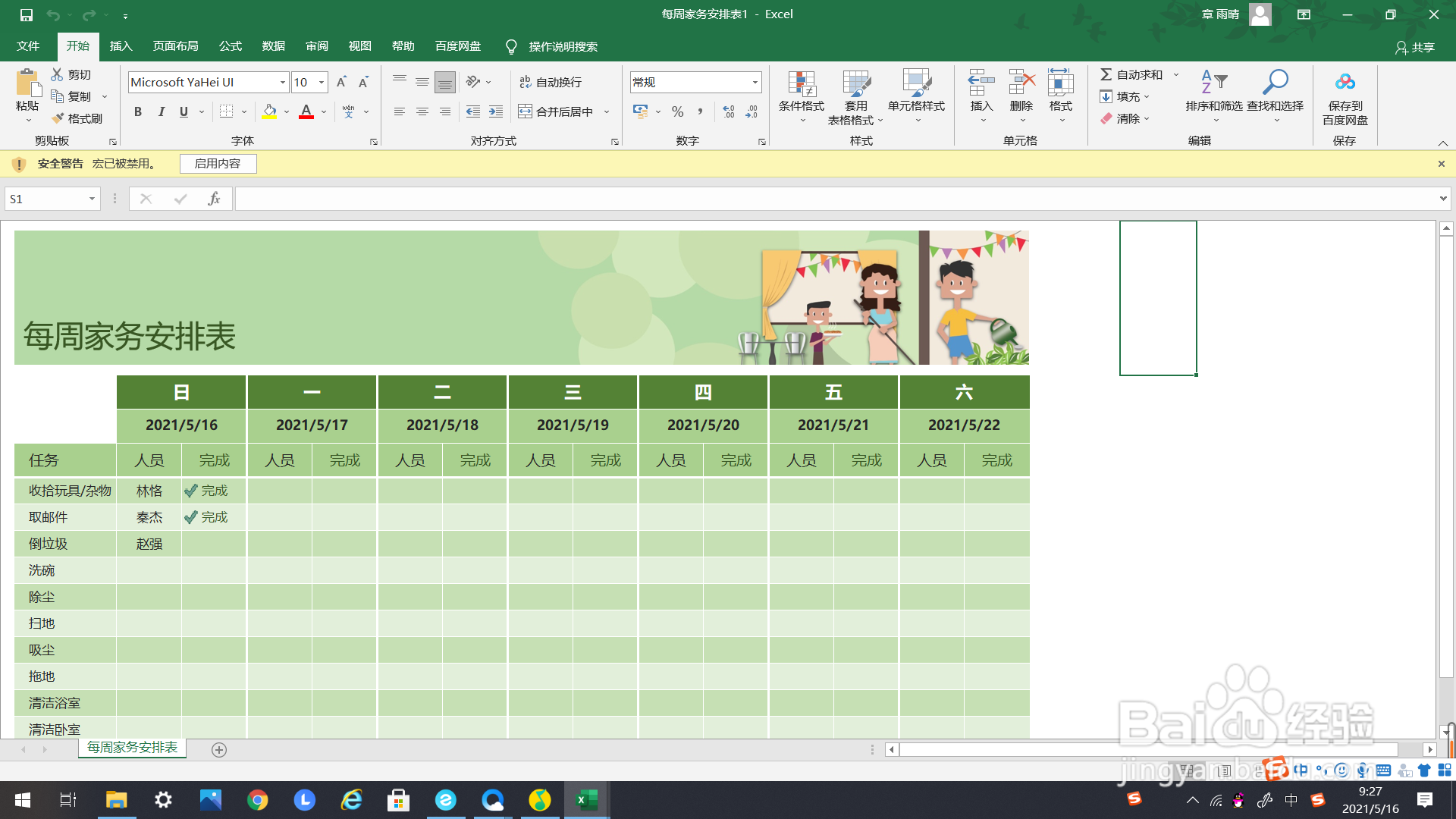This screenshot has height=819, width=1456.
Task: Toggle Wrap Text option
Action: [551, 82]
